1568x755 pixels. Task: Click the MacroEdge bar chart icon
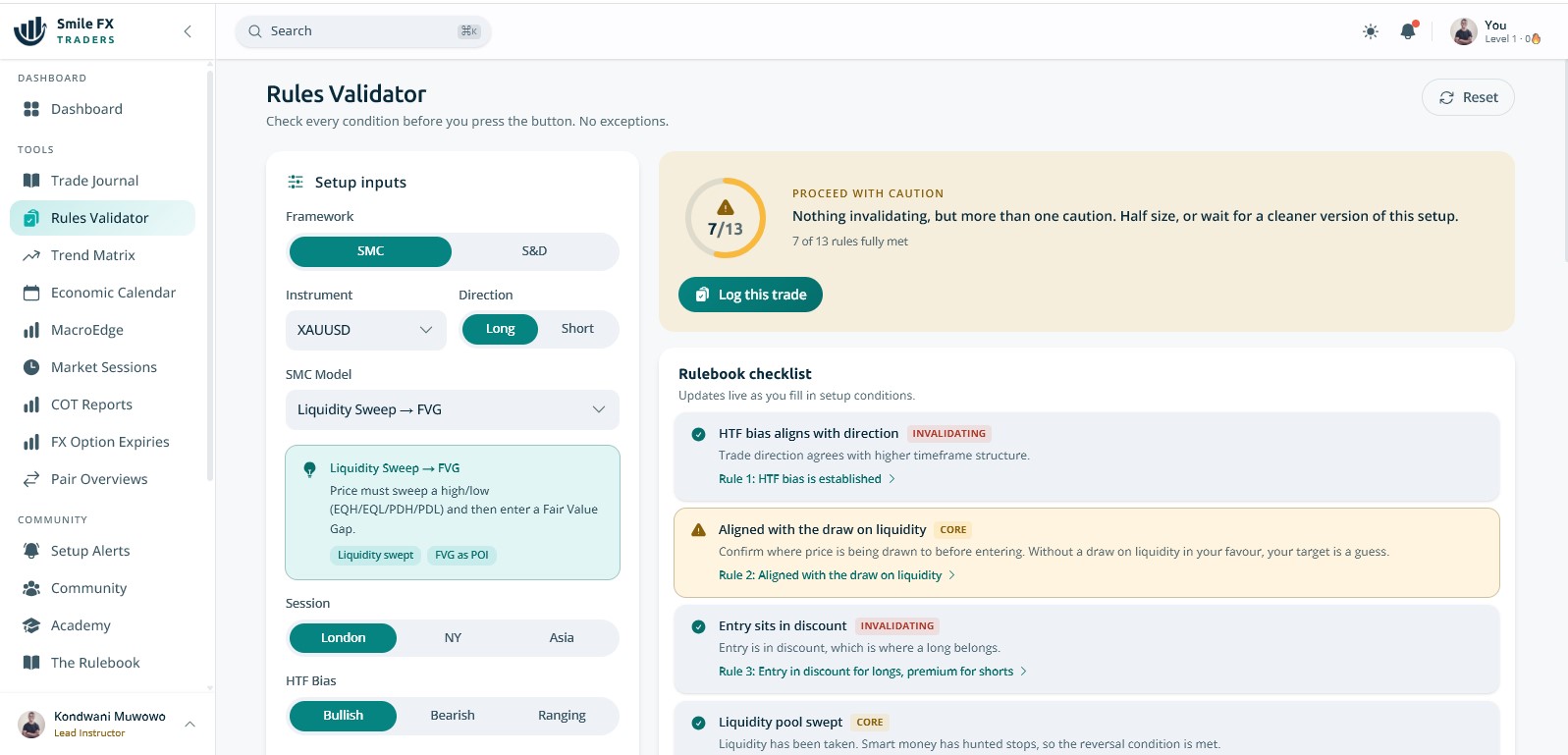[x=31, y=330]
